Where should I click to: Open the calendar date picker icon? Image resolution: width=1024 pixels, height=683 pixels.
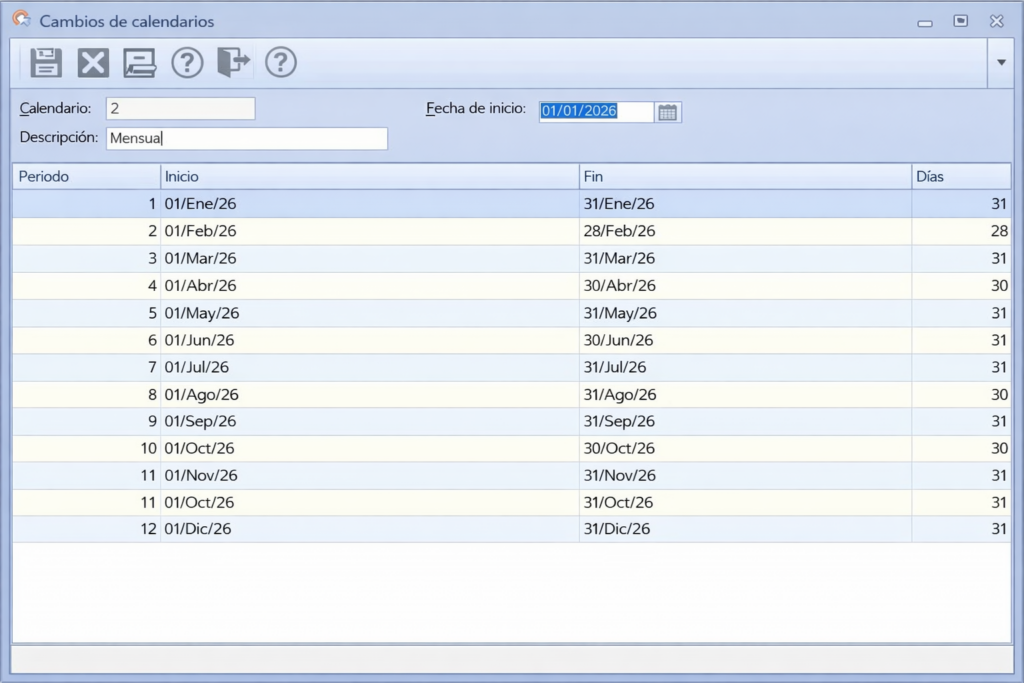click(x=667, y=112)
